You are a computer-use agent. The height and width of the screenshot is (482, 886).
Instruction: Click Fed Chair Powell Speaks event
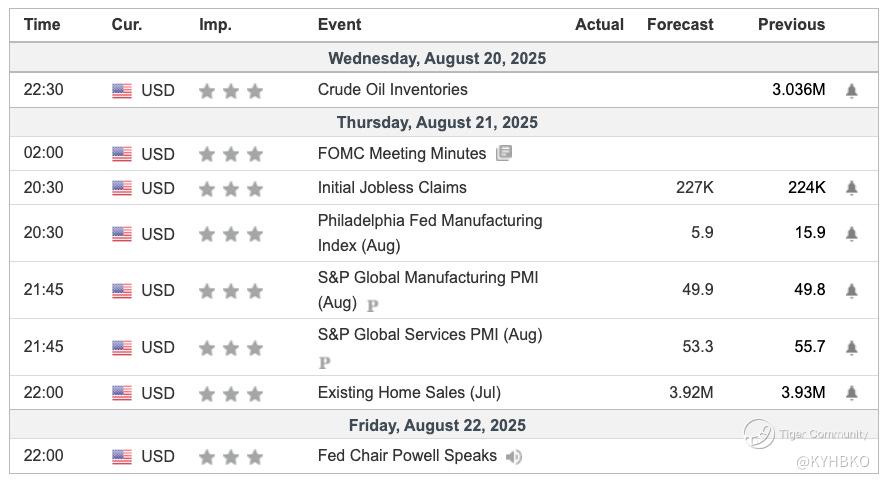407,456
